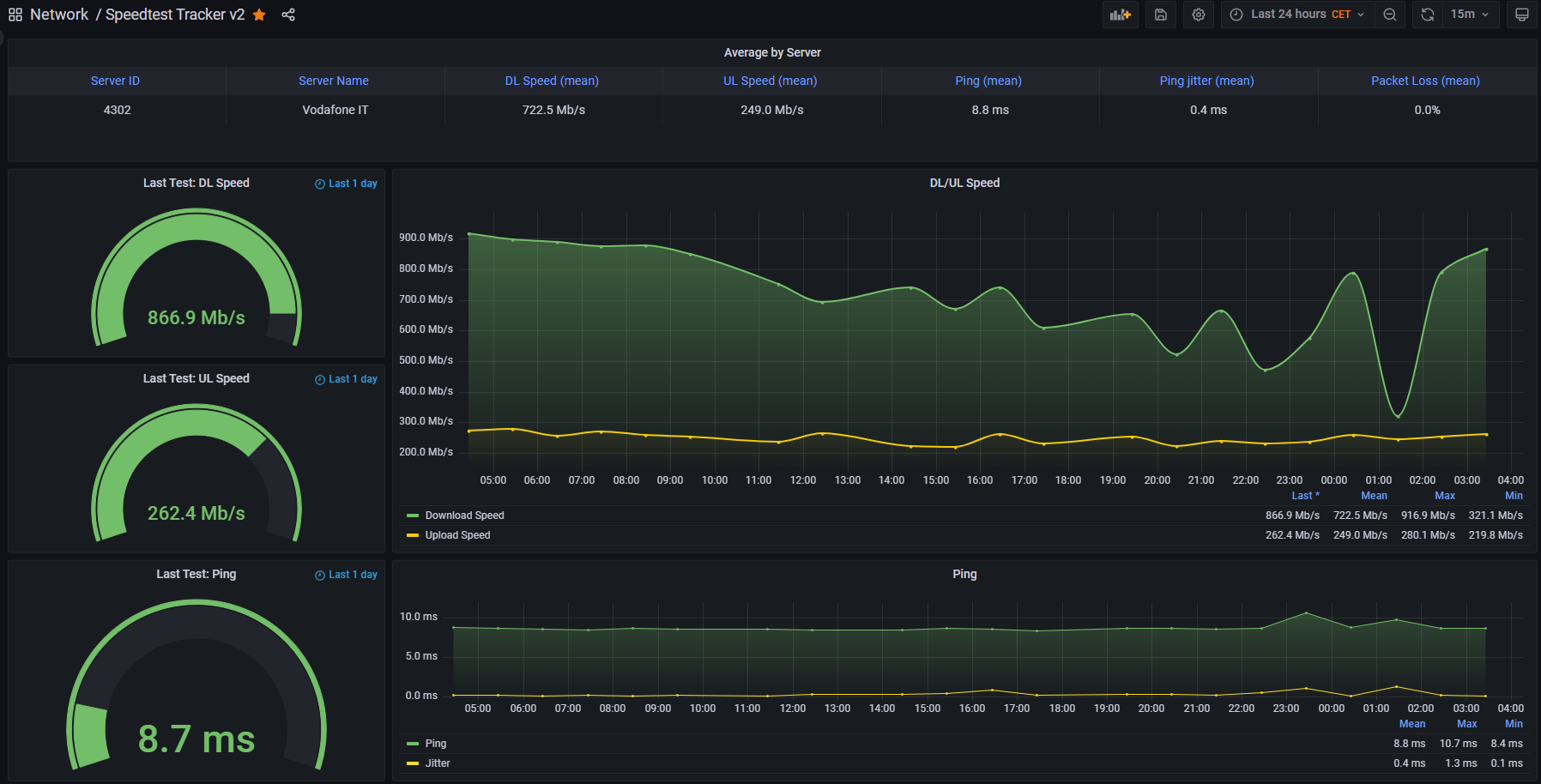
Task: Sort table by Server Name header
Action: tap(334, 81)
